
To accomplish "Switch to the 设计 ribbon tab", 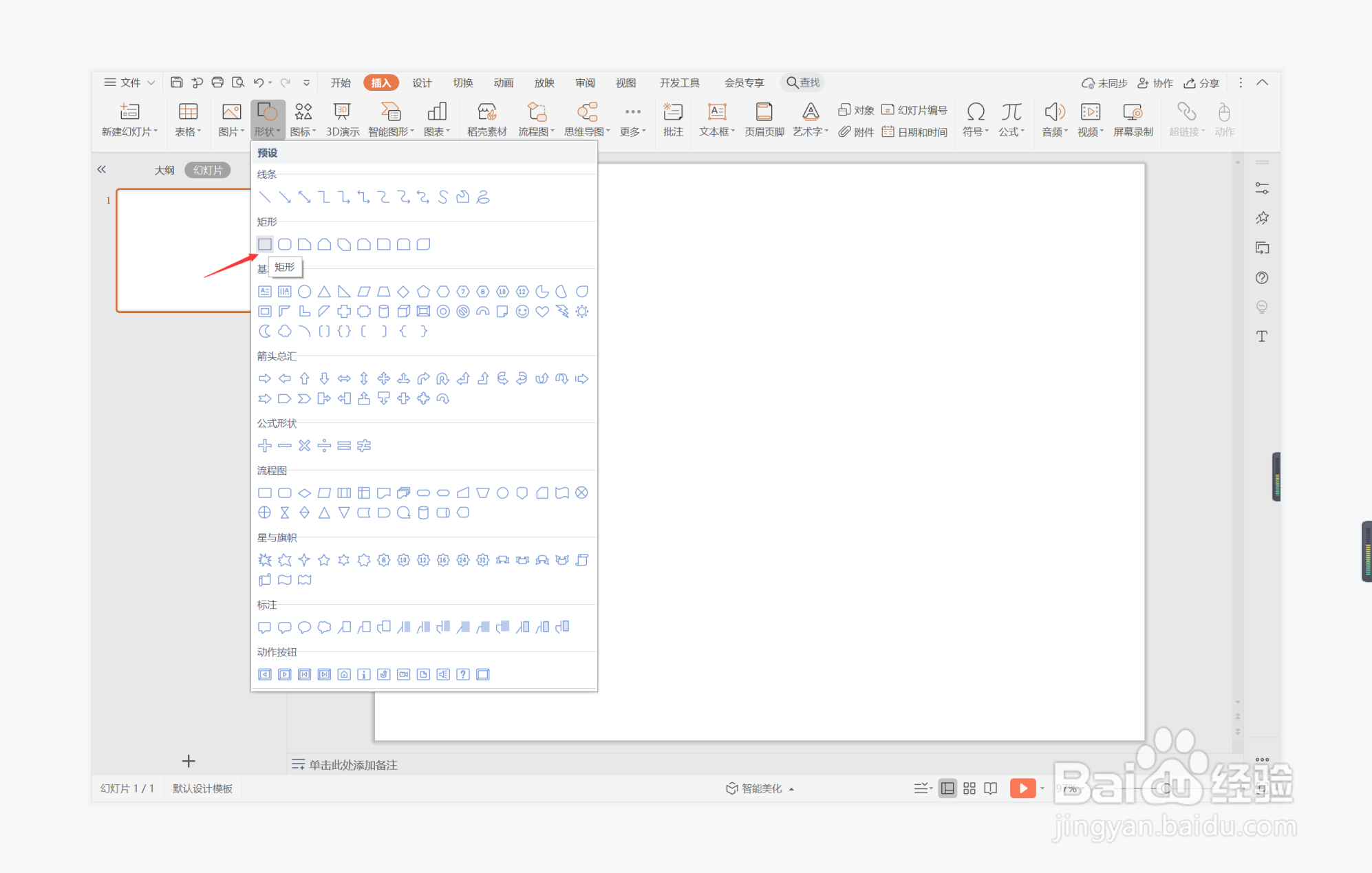I will (422, 83).
